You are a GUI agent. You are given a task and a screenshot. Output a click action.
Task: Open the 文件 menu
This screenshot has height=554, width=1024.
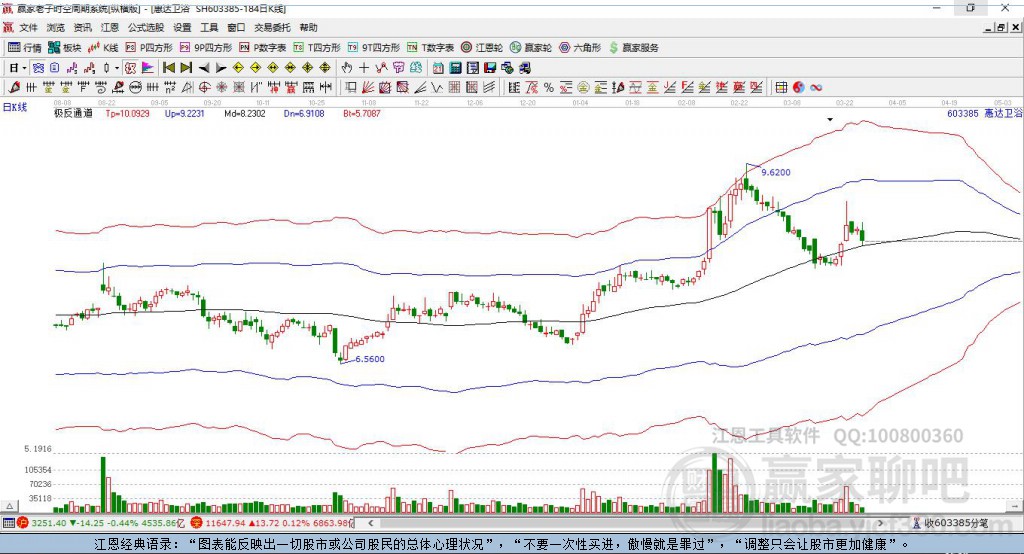pyautogui.click(x=28, y=27)
